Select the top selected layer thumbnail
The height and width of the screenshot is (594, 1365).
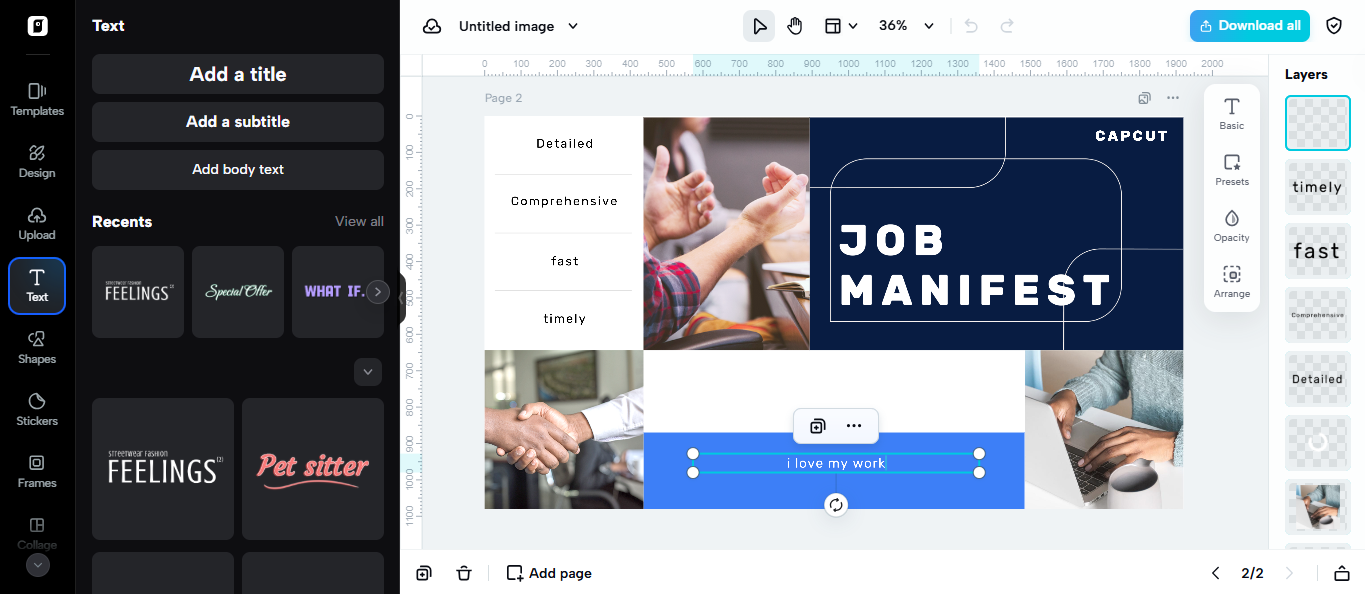click(x=1317, y=123)
